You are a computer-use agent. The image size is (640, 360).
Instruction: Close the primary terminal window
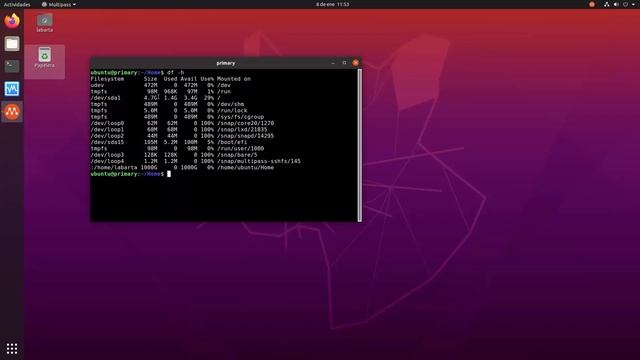click(356, 63)
